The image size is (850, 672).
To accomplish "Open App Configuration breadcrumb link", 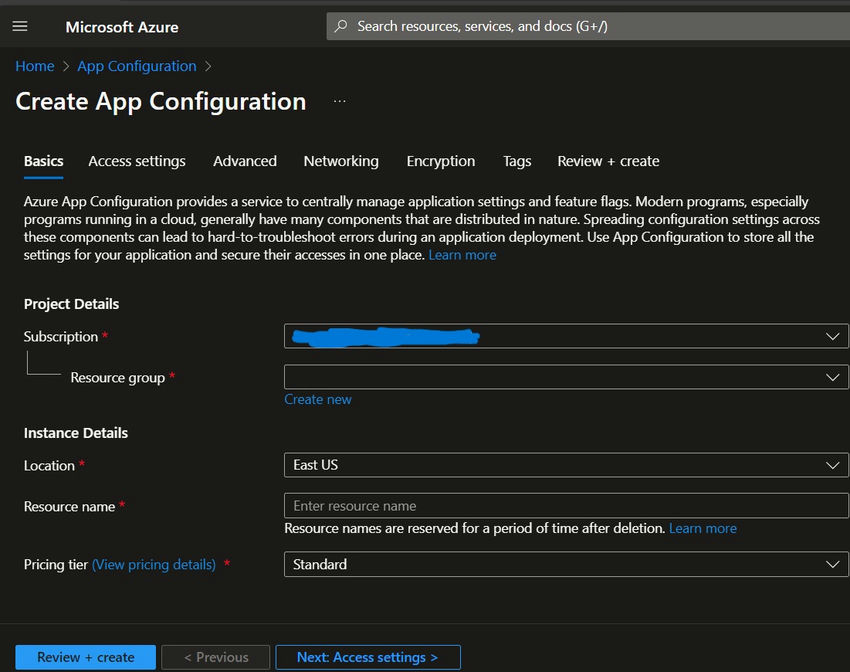I will pyautogui.click(x=137, y=66).
